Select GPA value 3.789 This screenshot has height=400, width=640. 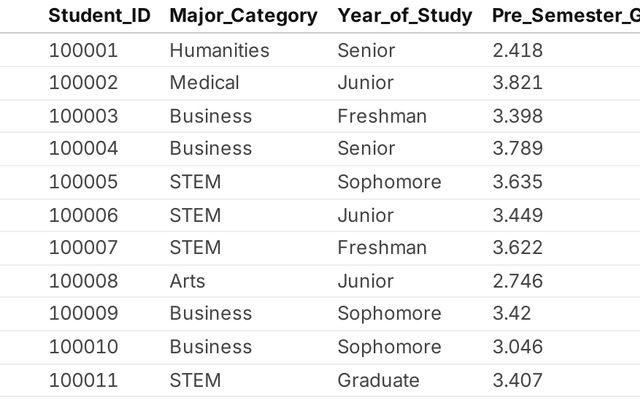pyautogui.click(x=518, y=149)
